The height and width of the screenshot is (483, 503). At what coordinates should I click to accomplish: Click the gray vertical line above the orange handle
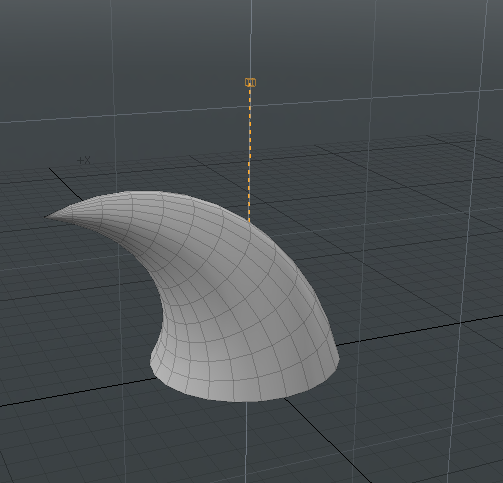251,38
